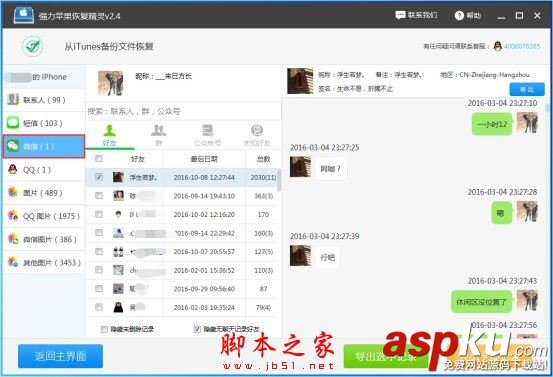Click the friend list vertical scrollbar
This screenshot has height=377, width=553.
279,180
